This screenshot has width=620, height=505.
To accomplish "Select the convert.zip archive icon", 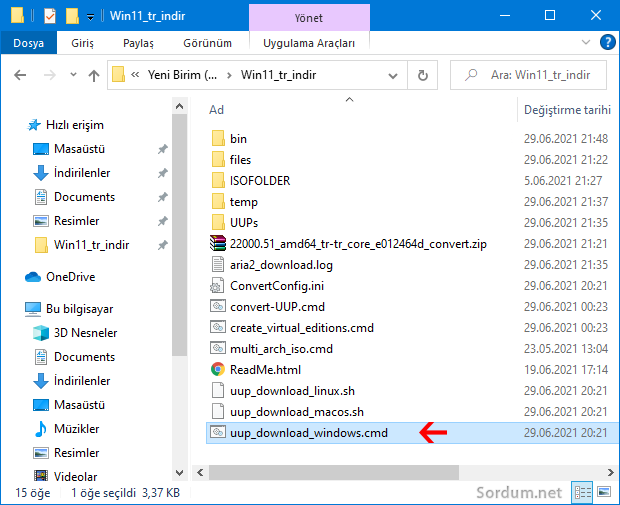I will pyautogui.click(x=218, y=244).
